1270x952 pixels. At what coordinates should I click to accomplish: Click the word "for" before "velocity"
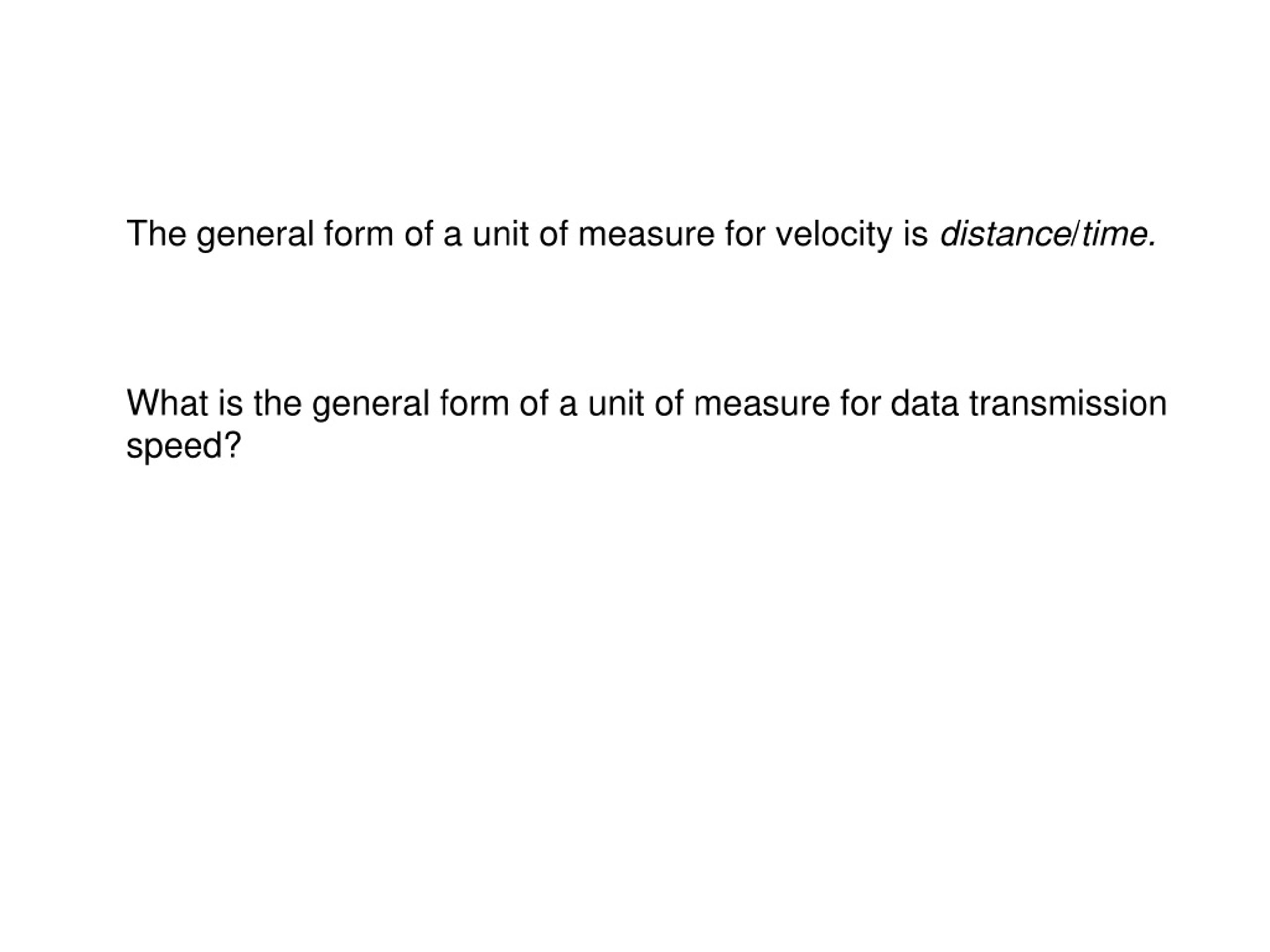pyautogui.click(x=745, y=234)
